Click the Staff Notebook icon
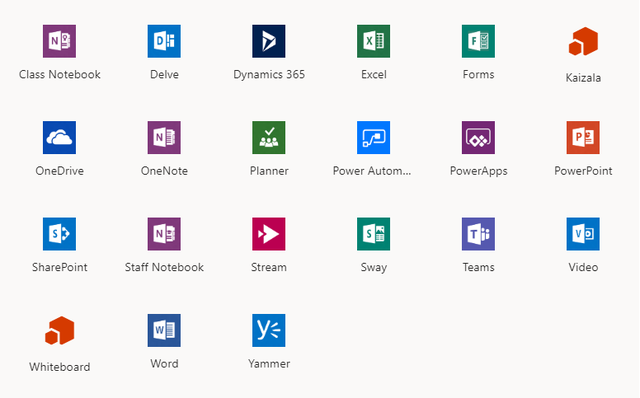This screenshot has width=640, height=398. (x=164, y=233)
